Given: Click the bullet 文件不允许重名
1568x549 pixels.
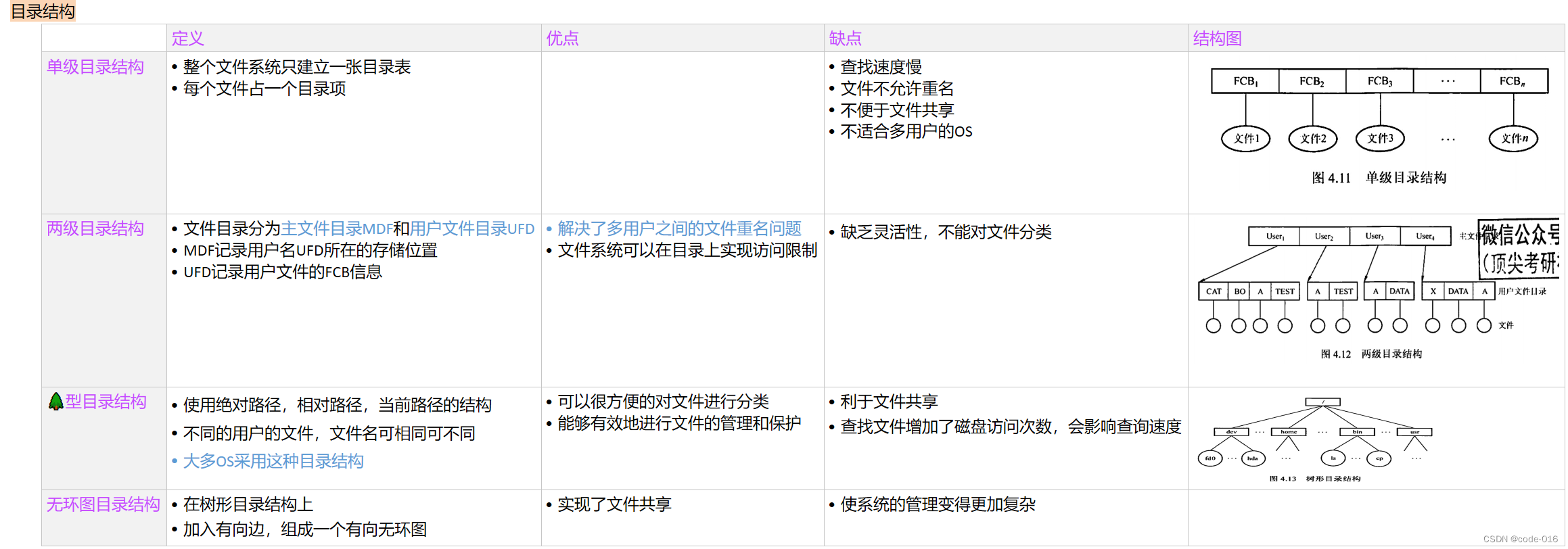Looking at the screenshot, I should 897,89.
